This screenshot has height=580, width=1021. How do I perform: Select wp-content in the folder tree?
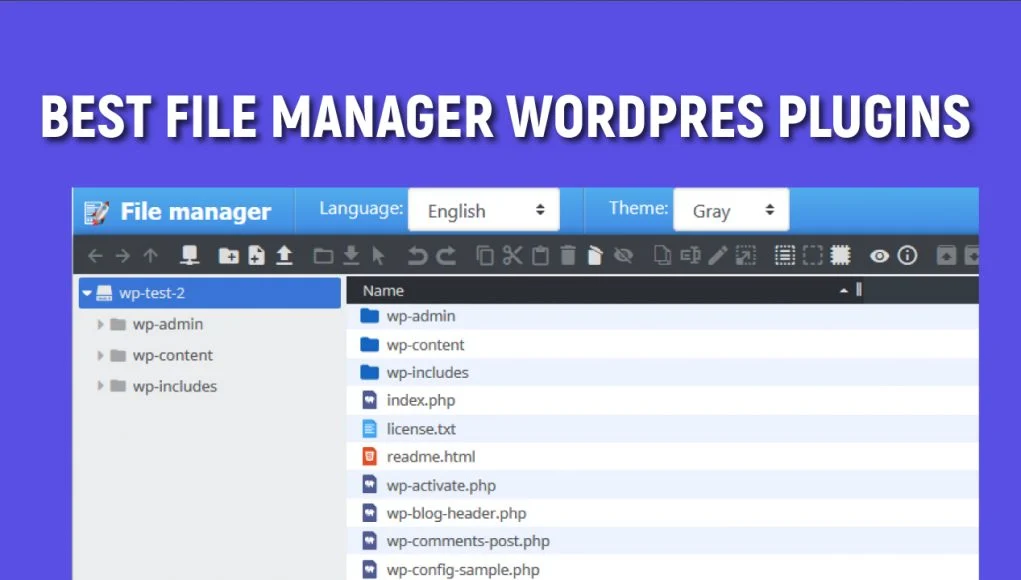[173, 355]
